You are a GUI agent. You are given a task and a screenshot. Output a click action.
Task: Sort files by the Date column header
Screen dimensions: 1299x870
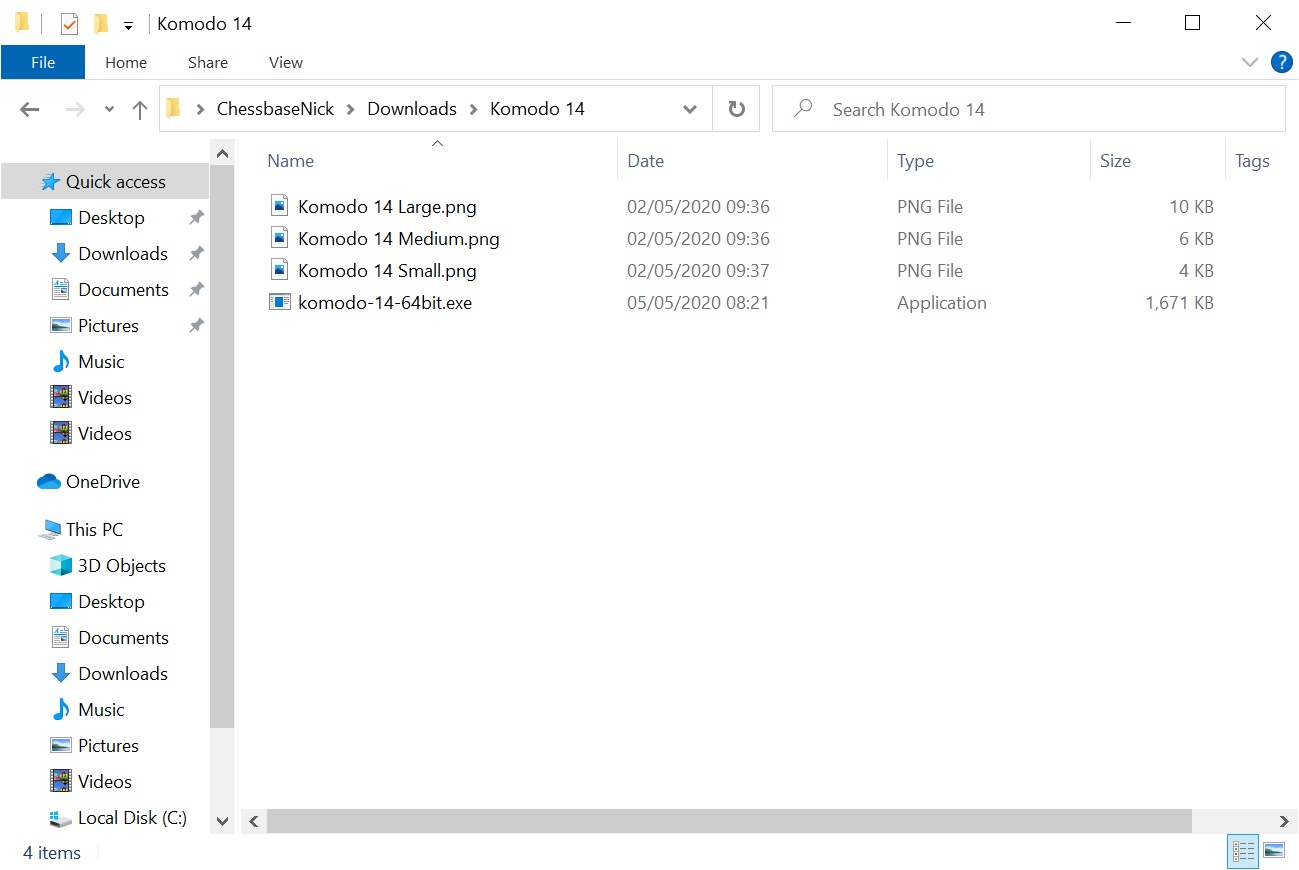click(x=645, y=161)
